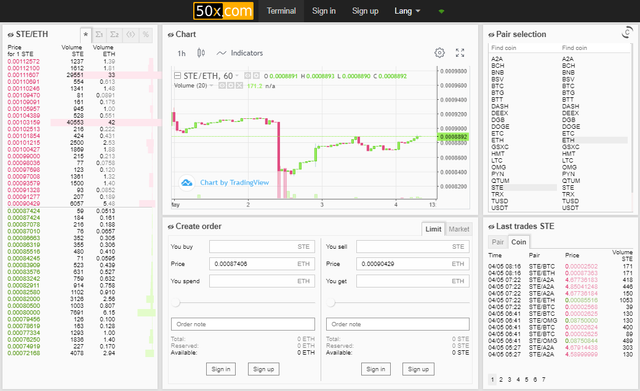This screenshot has height=391, width=640.
Task: Click the ask price 0.00111607
Action: (x=24, y=75)
